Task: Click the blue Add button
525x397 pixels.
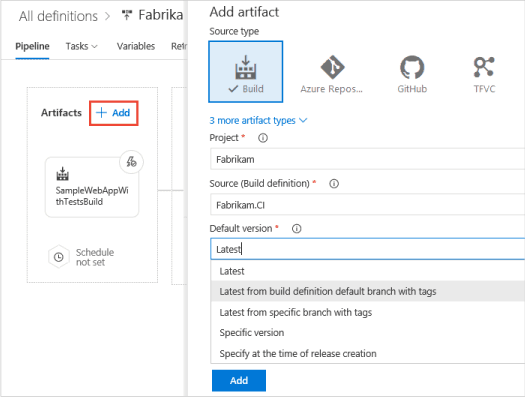Action: 239,381
